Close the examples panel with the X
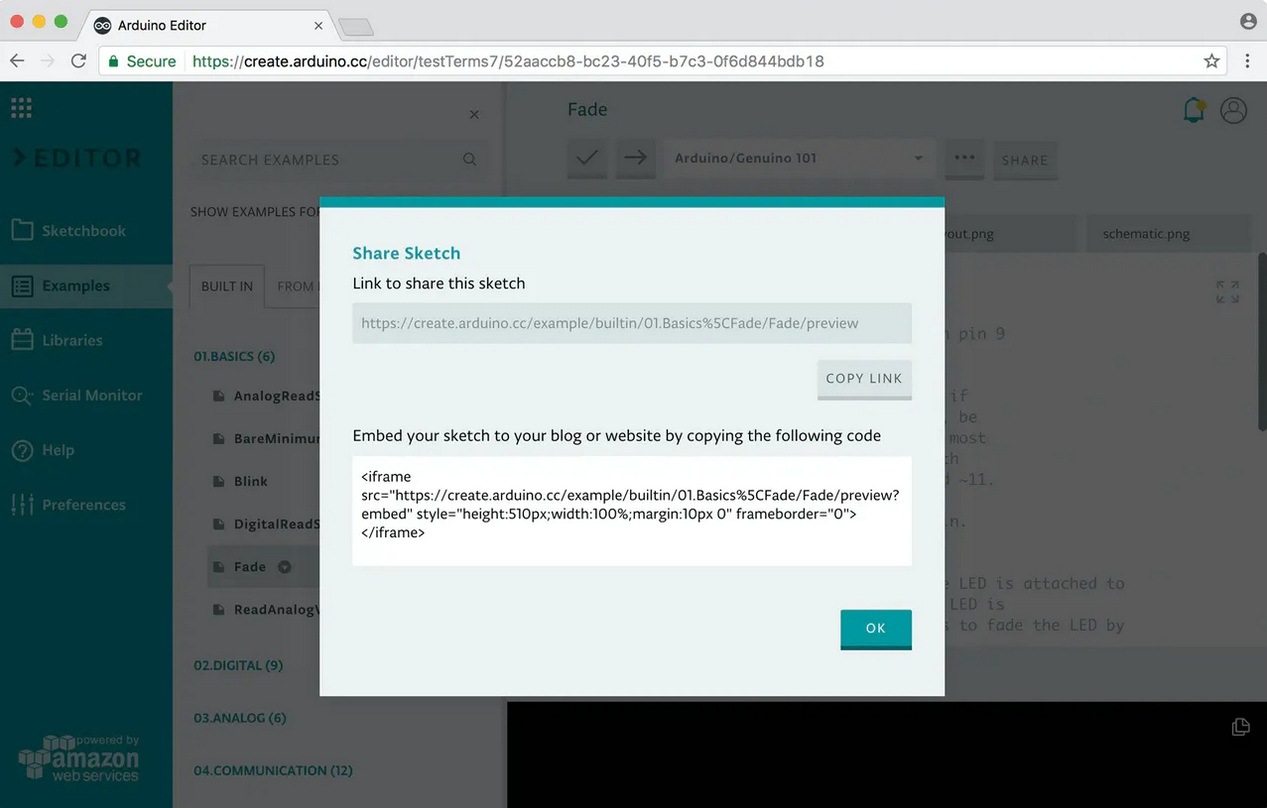The width and height of the screenshot is (1267, 808). click(x=474, y=115)
